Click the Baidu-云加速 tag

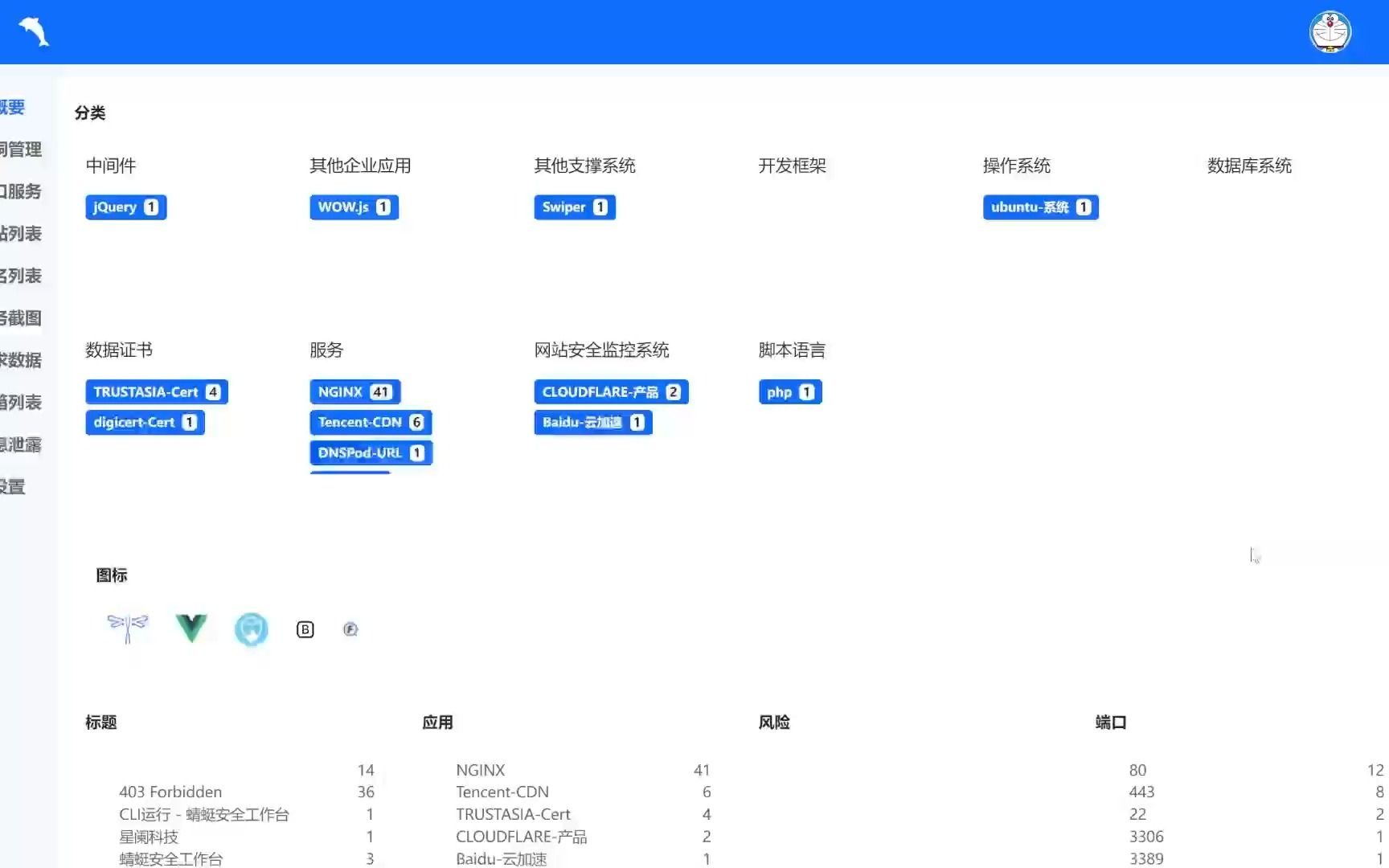click(x=593, y=423)
